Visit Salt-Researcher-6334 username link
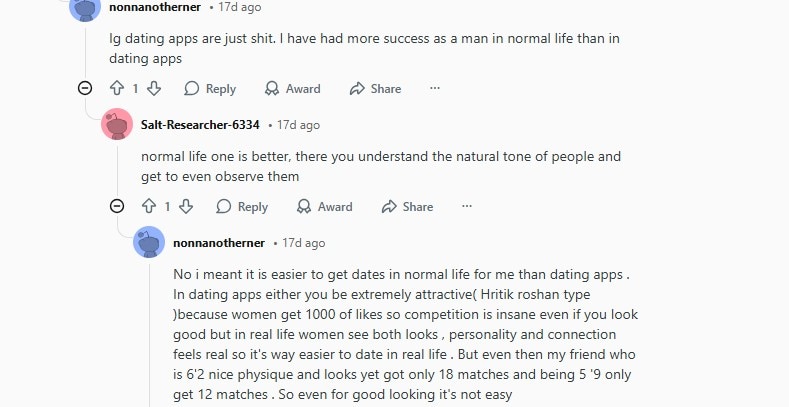The image size is (789, 407). [x=200, y=125]
